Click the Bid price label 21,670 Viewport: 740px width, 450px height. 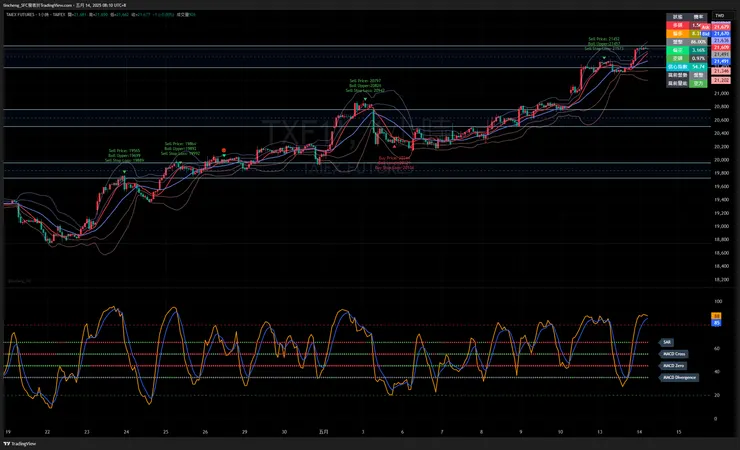[x=721, y=34]
